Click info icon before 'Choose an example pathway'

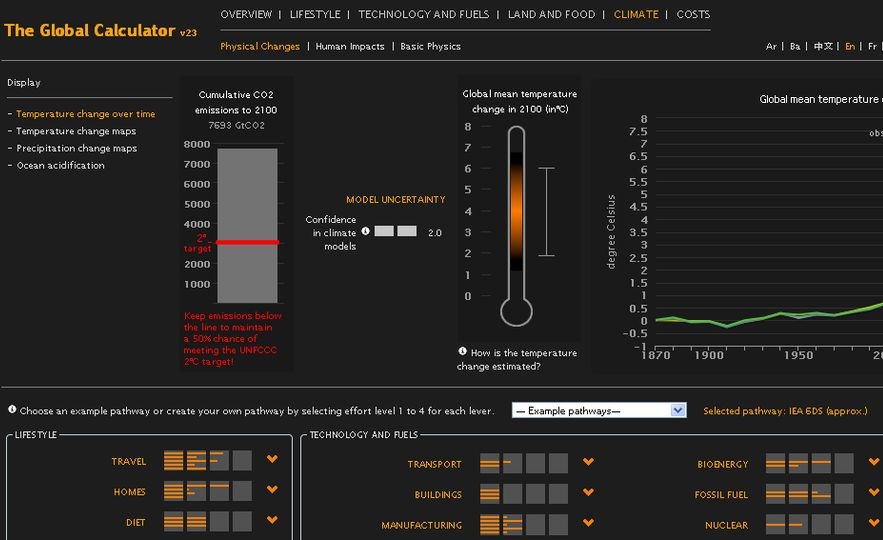click(12, 410)
